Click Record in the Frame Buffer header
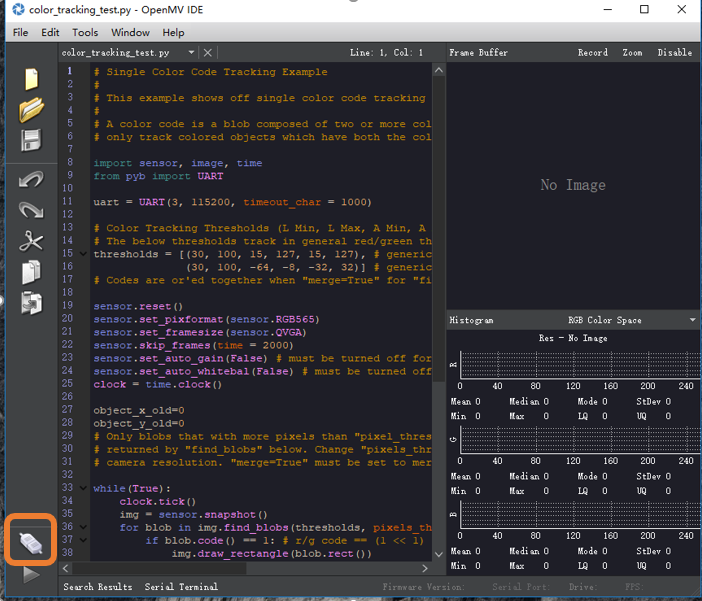Viewport: 702px width, 601px height. coord(593,52)
